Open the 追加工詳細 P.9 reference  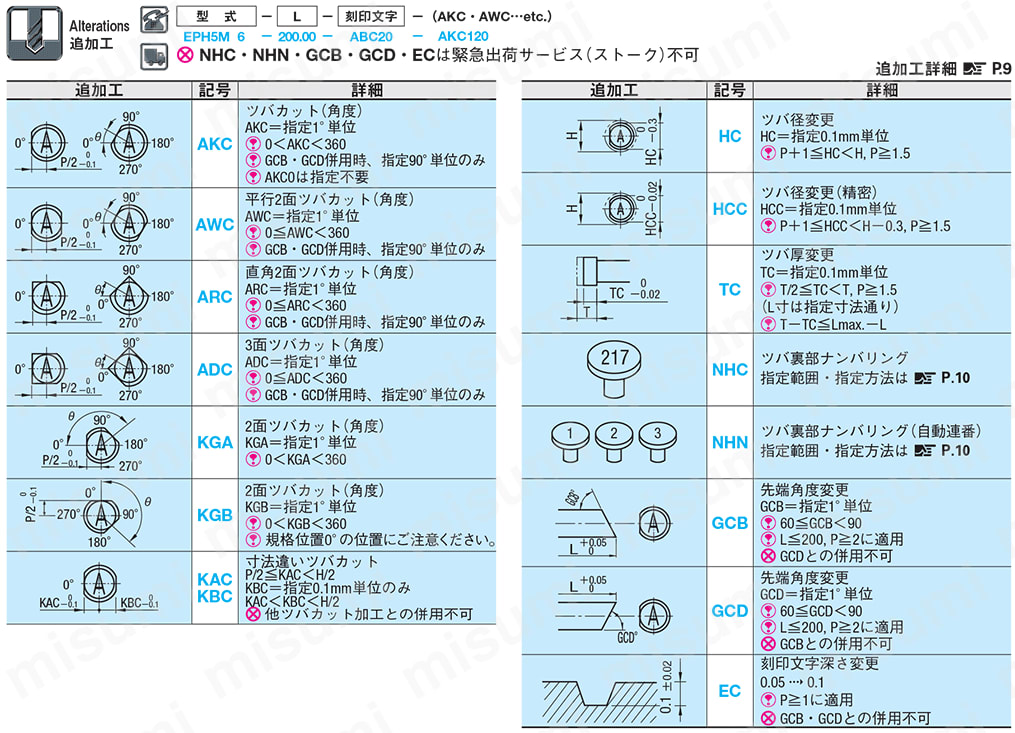942,69
